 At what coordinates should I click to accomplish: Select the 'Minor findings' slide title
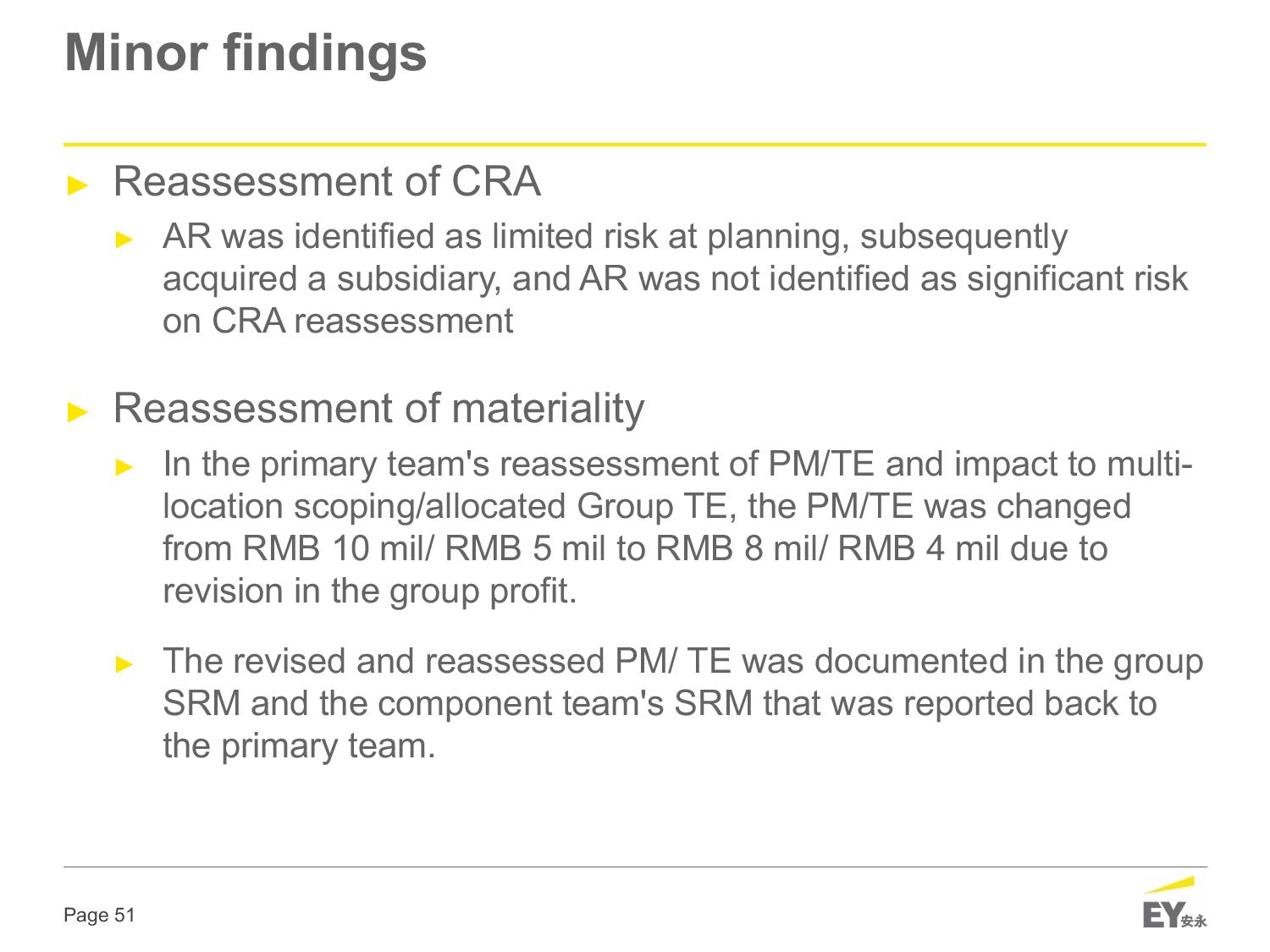tap(246, 52)
